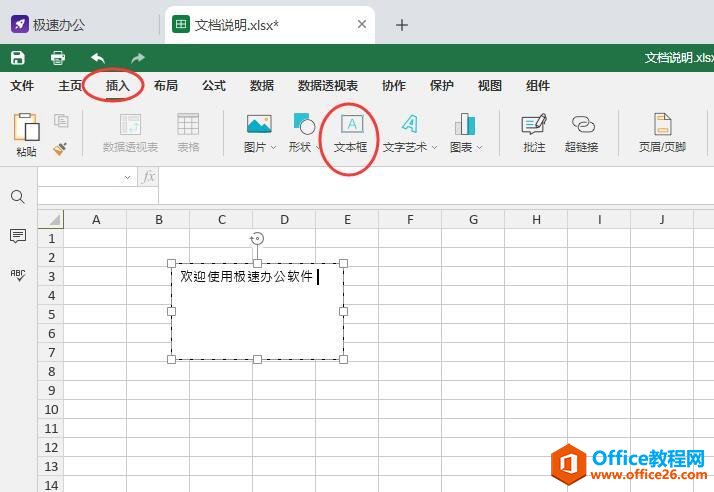Screen dimensions: 714x492
Task: Insert a pivot table (数据透视表) from ribbon
Action: (130, 133)
